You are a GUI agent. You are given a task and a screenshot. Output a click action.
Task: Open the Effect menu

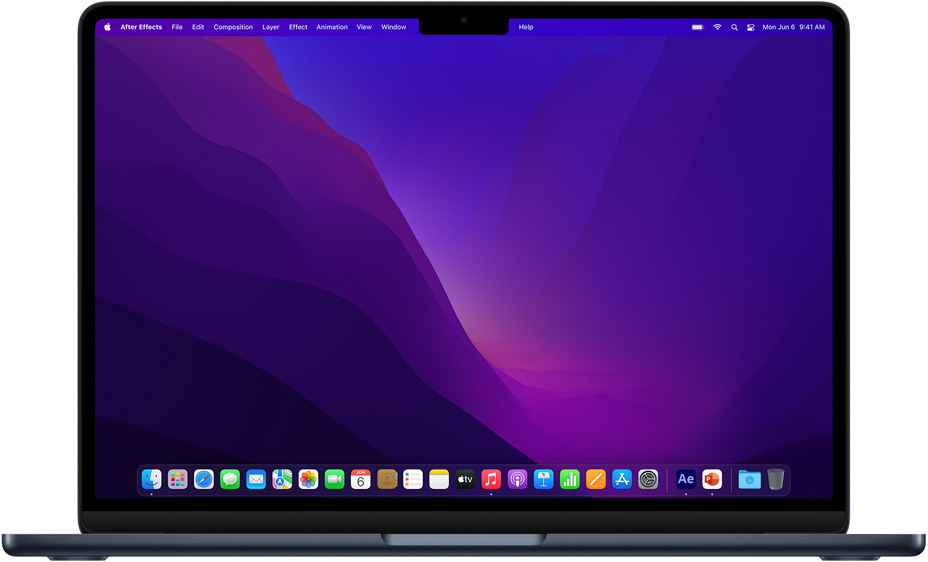(298, 27)
